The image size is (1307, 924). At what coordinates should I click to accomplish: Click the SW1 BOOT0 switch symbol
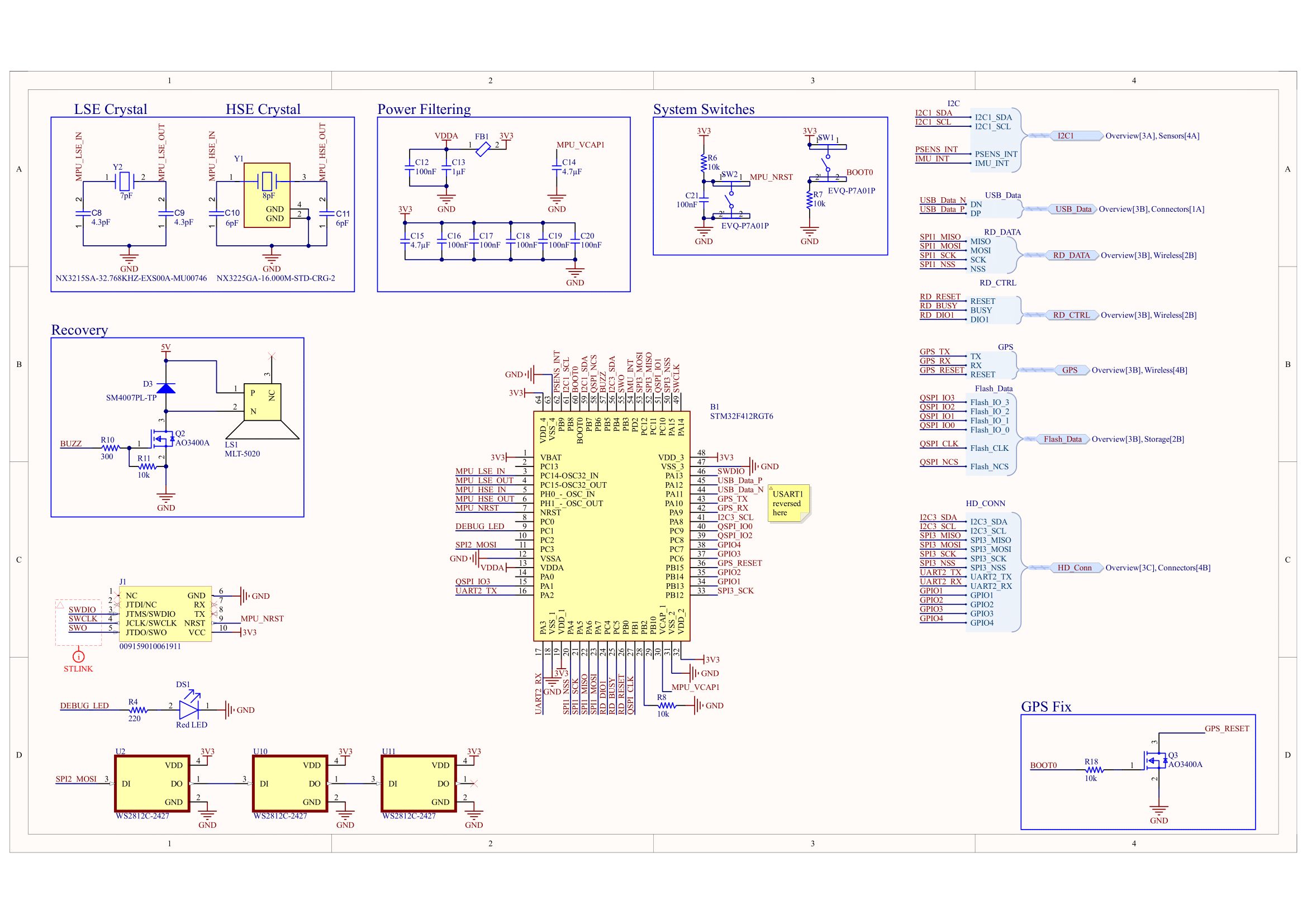click(x=828, y=163)
